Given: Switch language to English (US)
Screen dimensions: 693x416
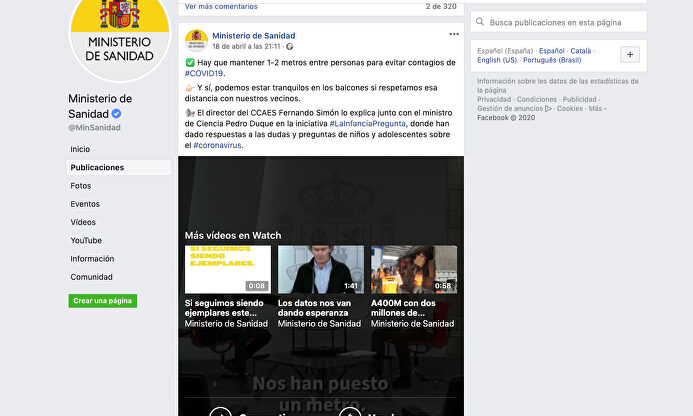Looking at the screenshot, I should coord(497,60).
